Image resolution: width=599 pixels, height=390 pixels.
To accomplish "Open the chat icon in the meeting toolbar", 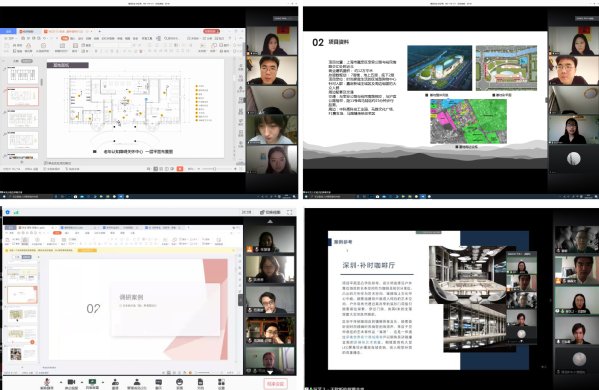I will pyautogui.click(x=159, y=382).
